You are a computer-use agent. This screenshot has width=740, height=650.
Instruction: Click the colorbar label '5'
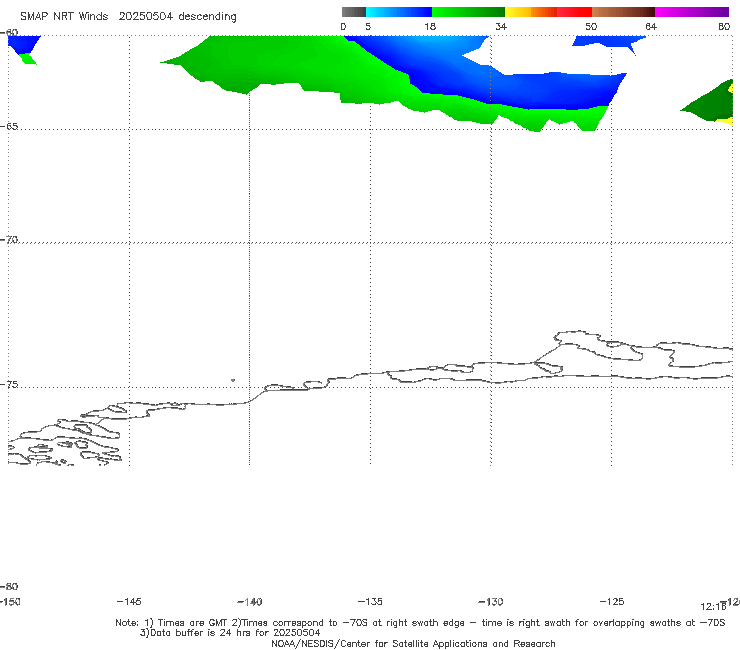pyautogui.click(x=368, y=27)
